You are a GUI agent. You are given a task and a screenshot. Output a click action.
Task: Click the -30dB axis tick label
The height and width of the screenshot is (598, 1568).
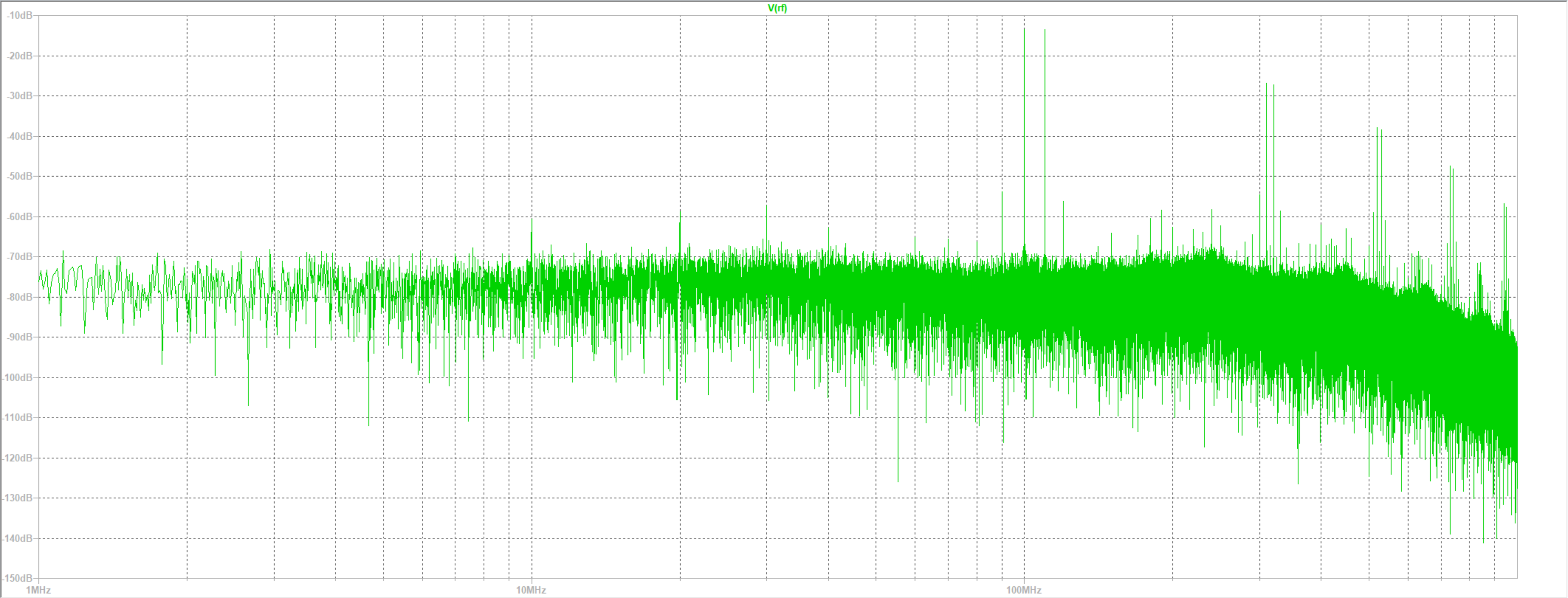[x=20, y=95]
